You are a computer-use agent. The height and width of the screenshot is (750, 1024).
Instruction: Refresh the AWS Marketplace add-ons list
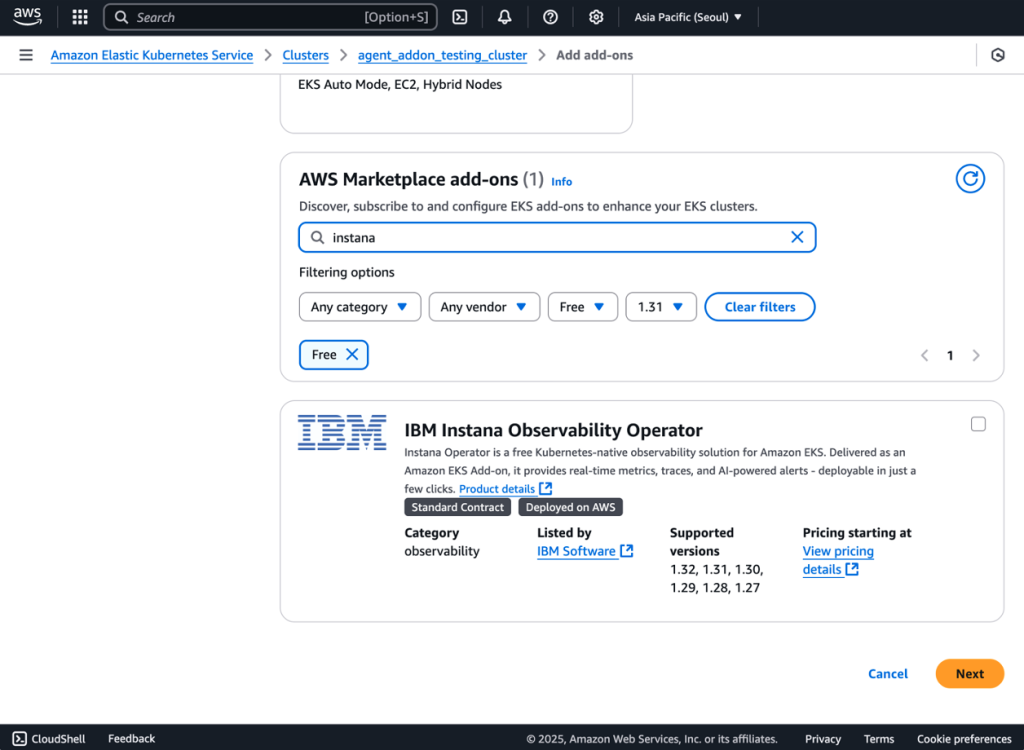[x=970, y=178]
